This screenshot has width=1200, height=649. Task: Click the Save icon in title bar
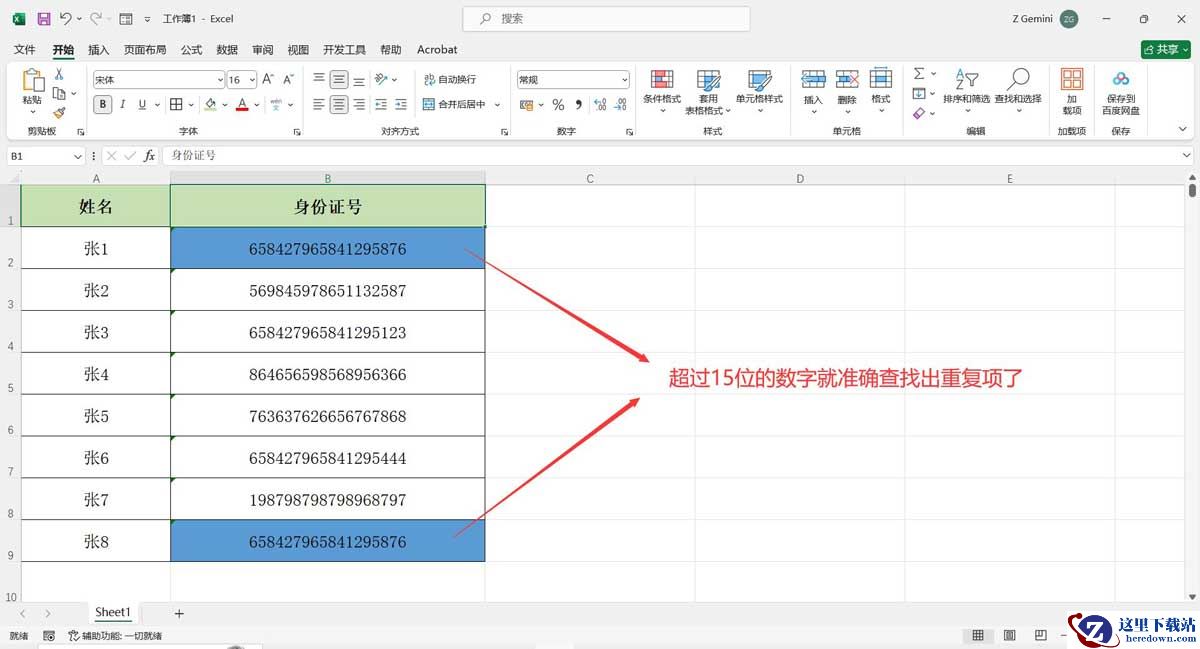click(x=43, y=19)
